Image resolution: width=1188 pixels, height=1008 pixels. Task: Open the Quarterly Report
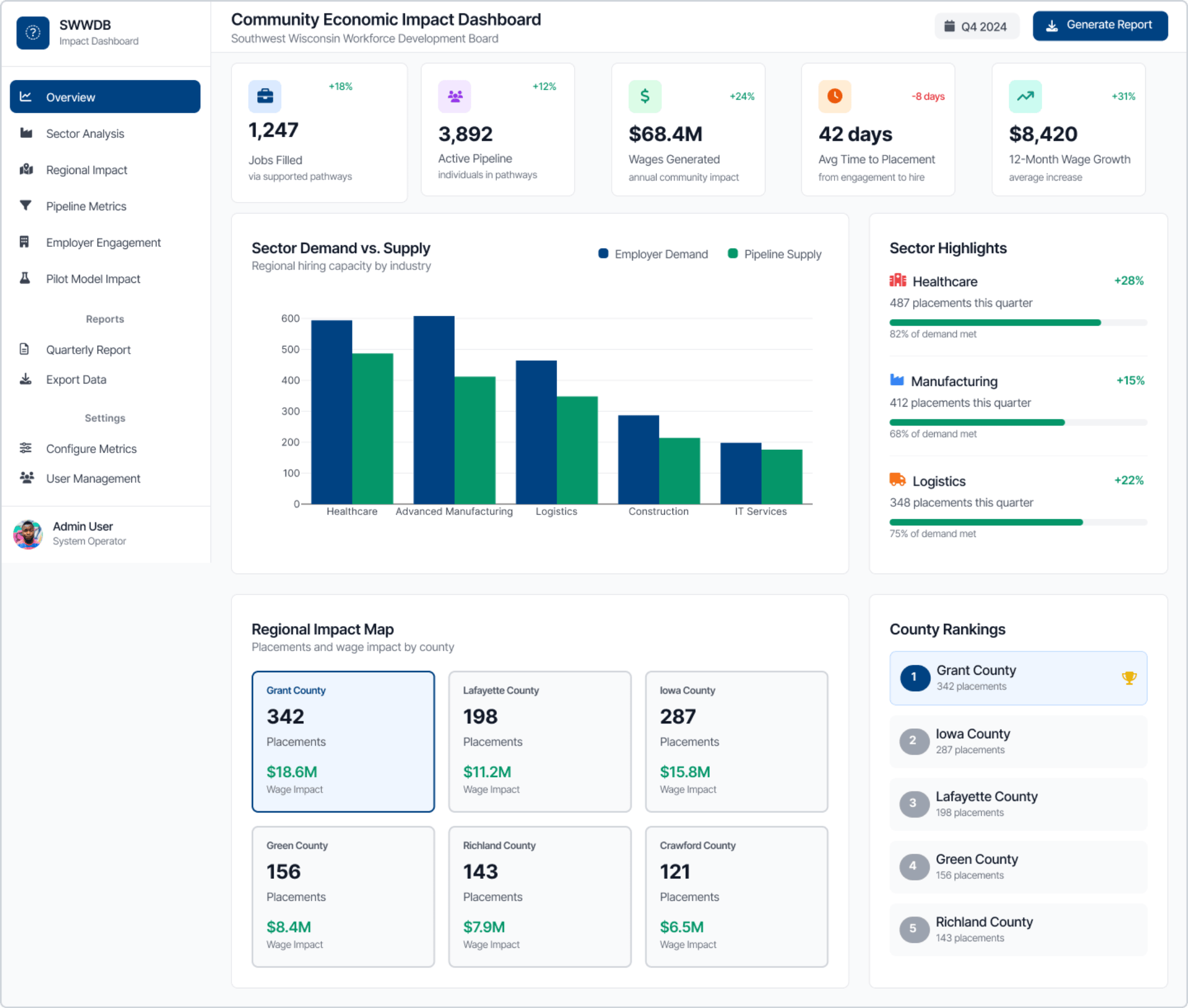(x=105, y=349)
